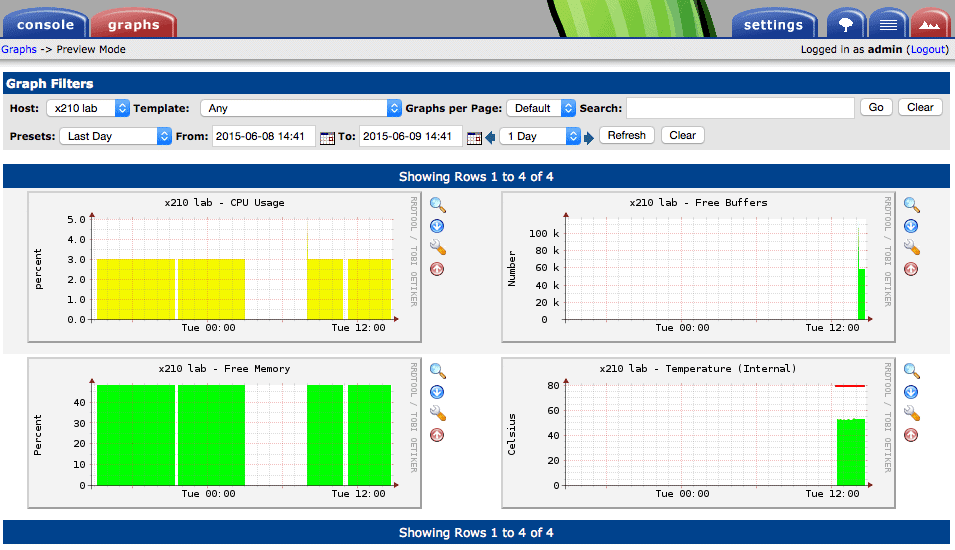Open the Template dropdown set to Any
The width and height of the screenshot is (955, 550).
[x=301, y=108]
